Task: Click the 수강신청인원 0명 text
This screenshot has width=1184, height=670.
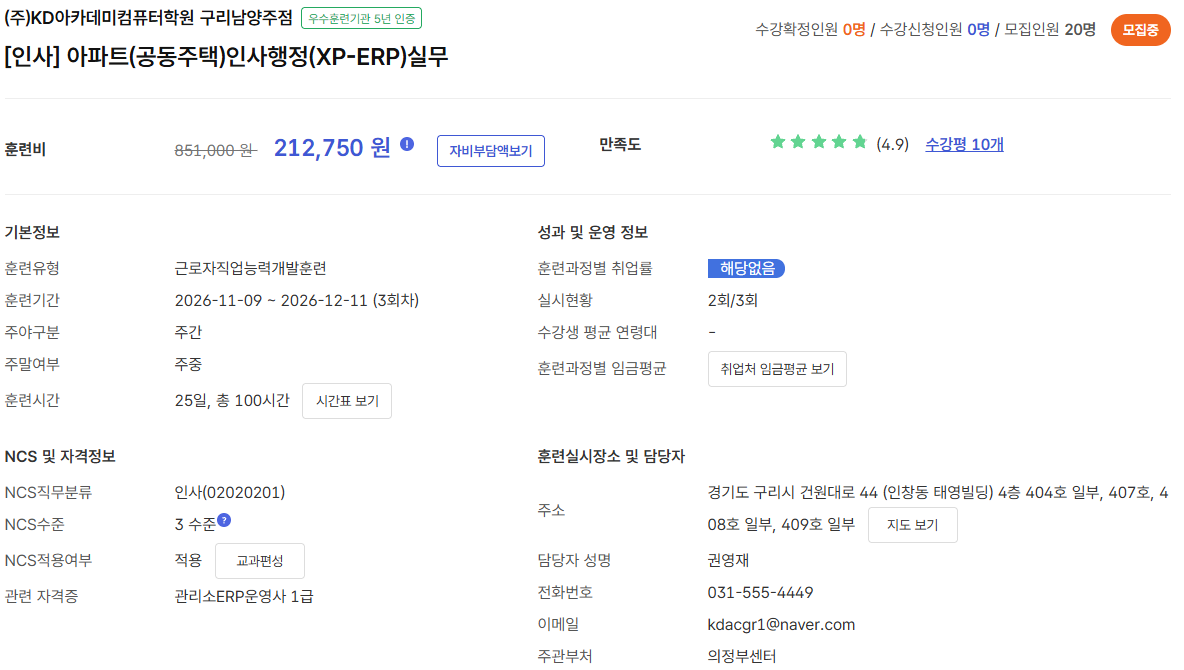Action: 935,29
